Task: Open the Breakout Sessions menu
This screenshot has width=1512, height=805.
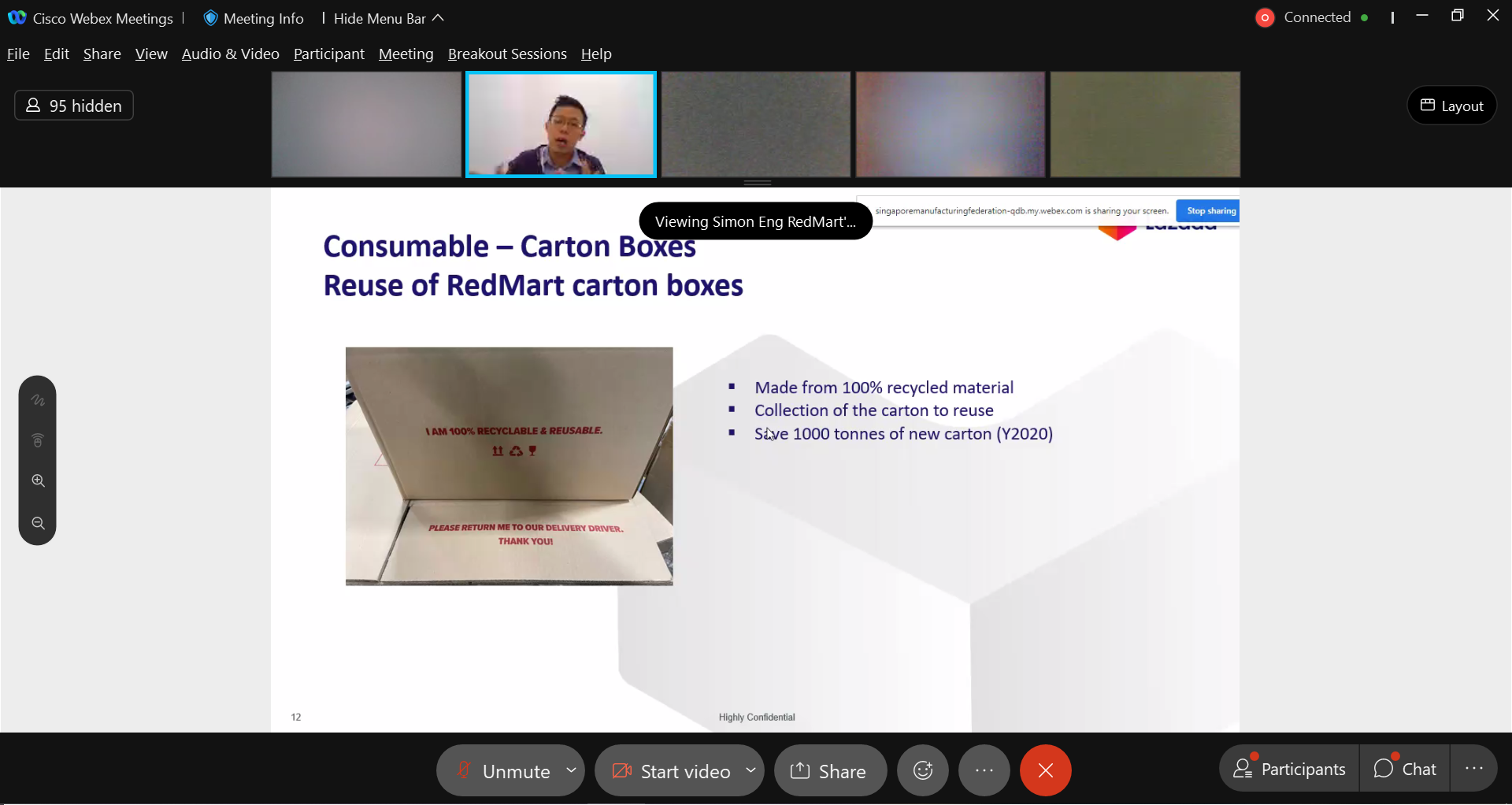Action: [x=507, y=54]
